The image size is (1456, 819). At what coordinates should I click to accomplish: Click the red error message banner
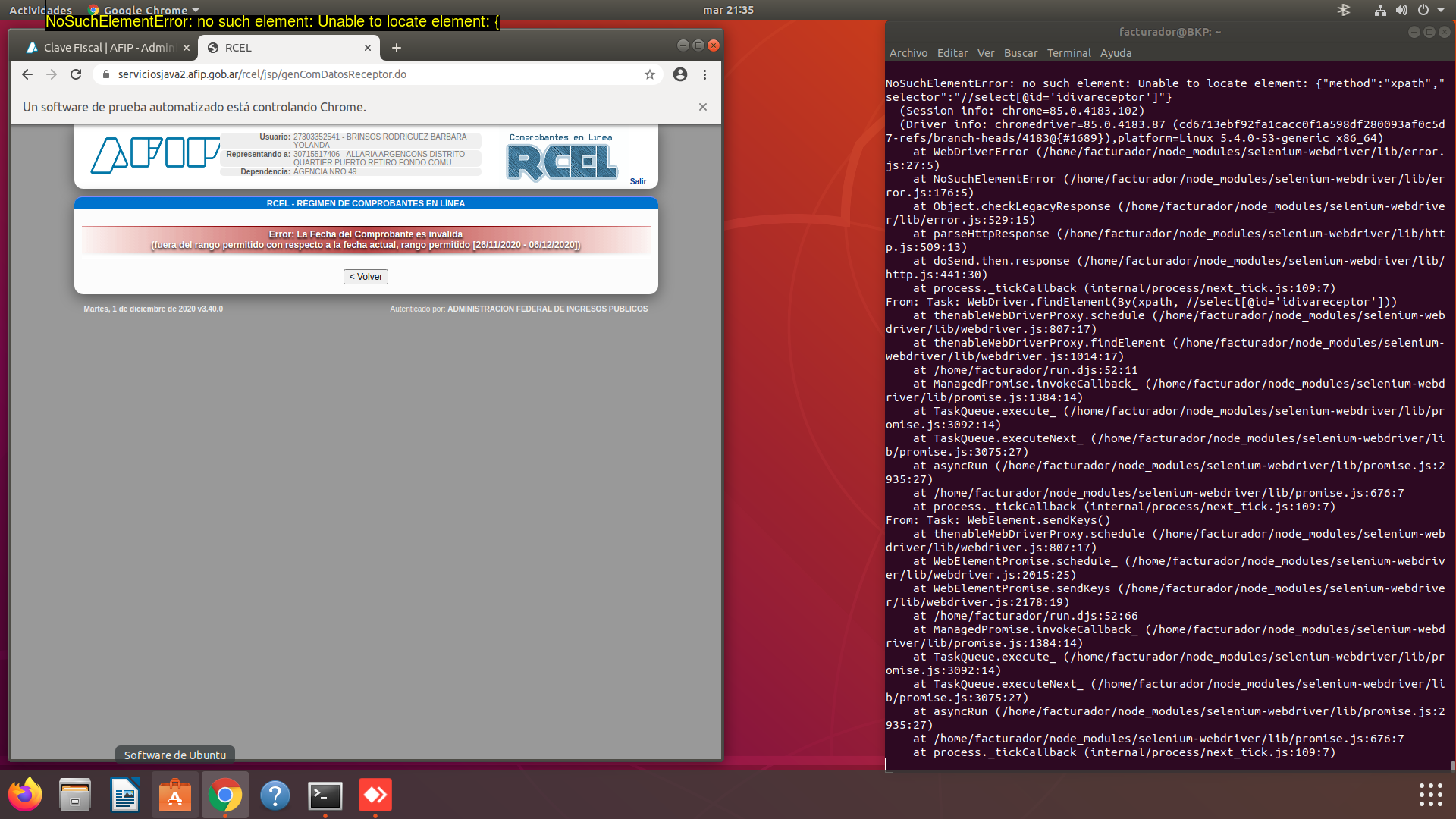[366, 240]
